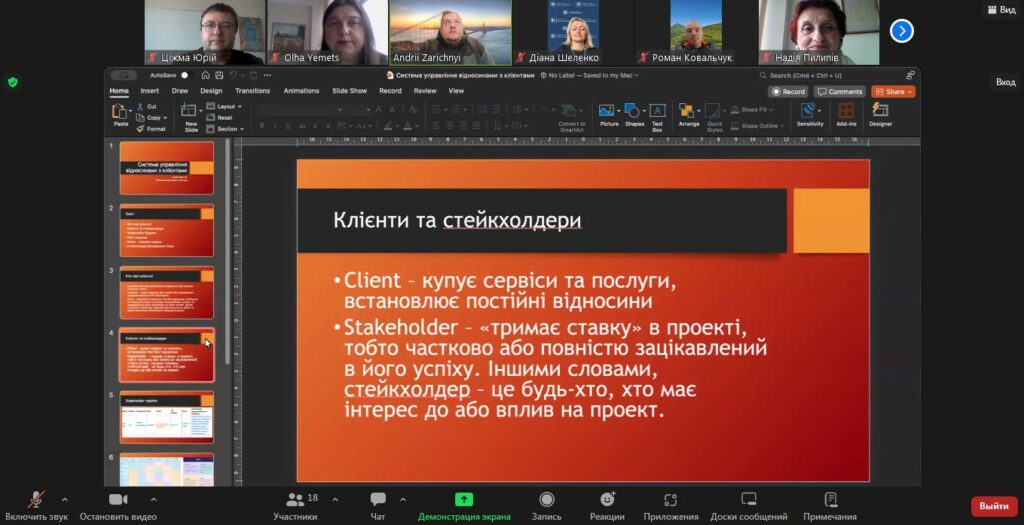Switch to the Transitions ribbon tab
The image size is (1024, 525).
point(252,91)
